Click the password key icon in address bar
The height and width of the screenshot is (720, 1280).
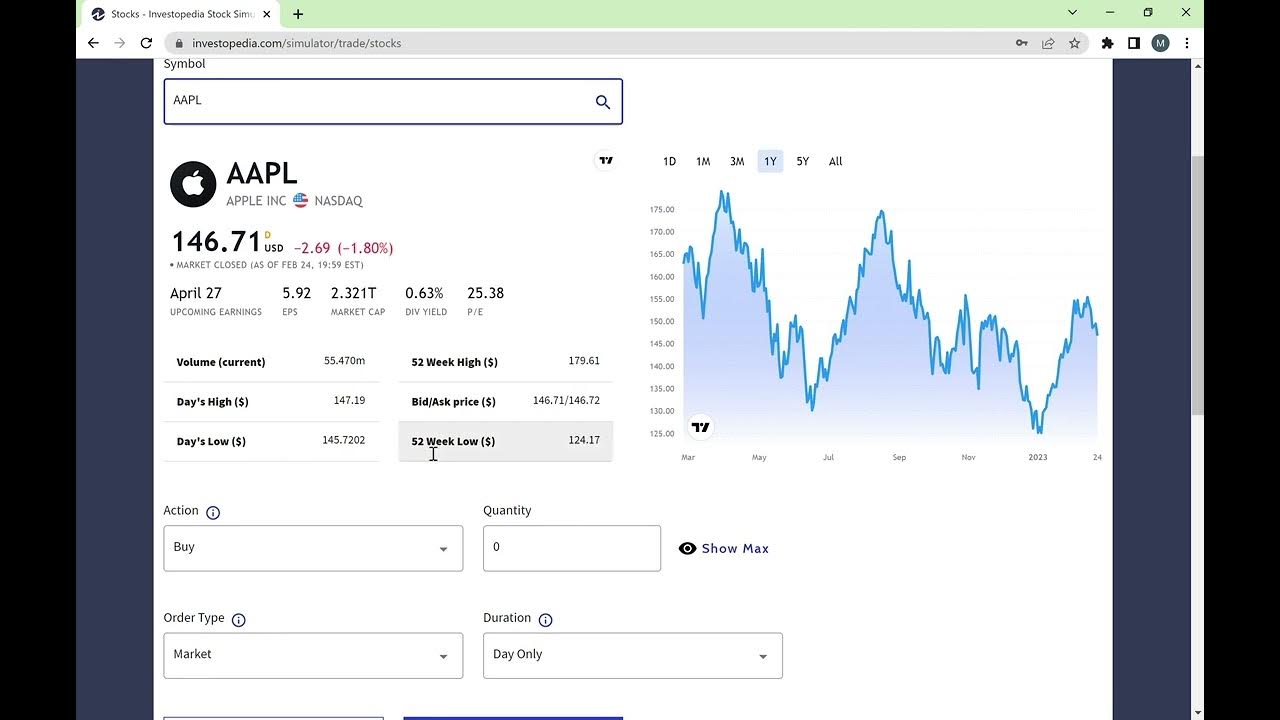[x=1021, y=43]
